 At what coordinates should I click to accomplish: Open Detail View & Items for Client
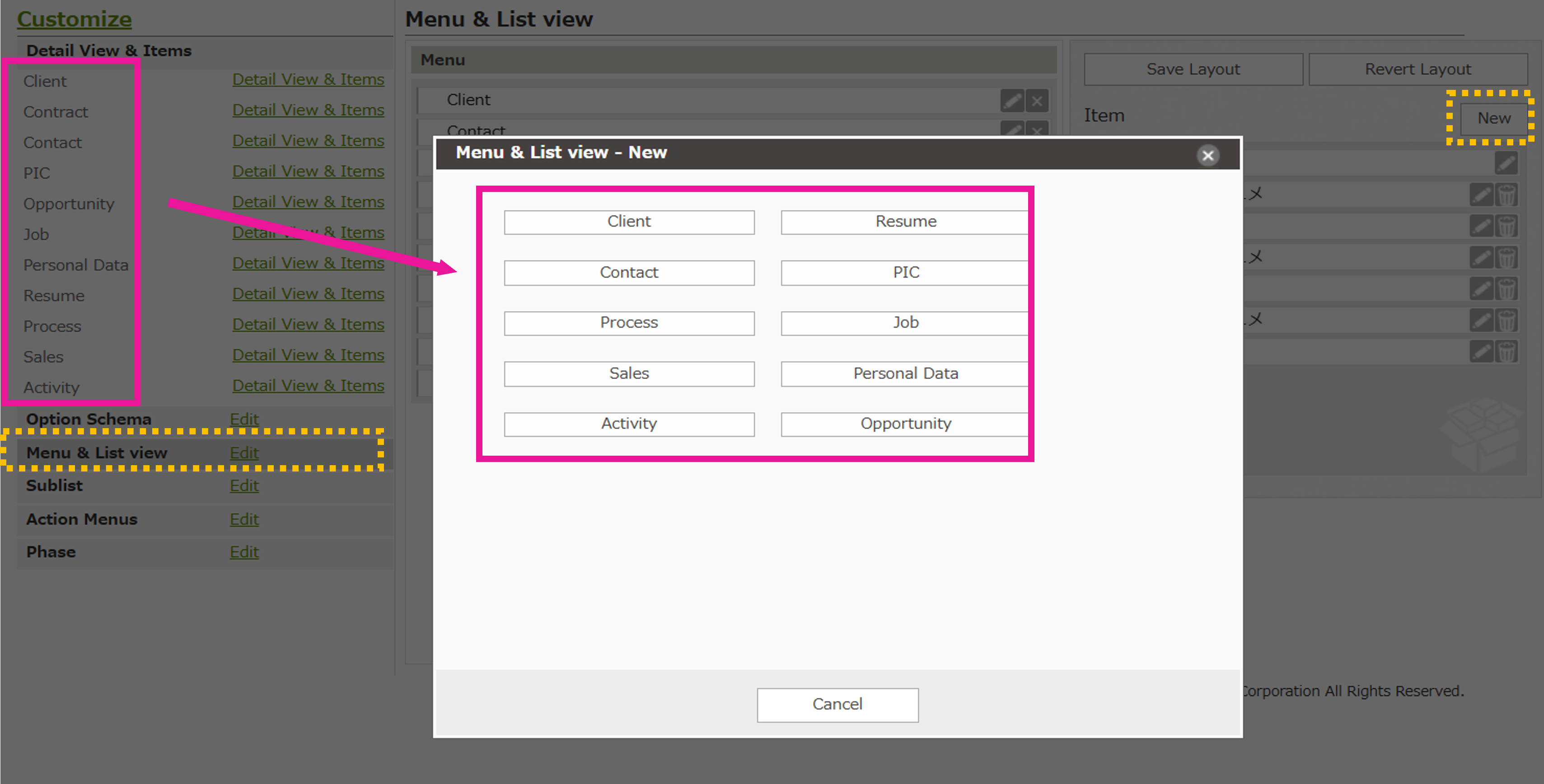coord(308,80)
